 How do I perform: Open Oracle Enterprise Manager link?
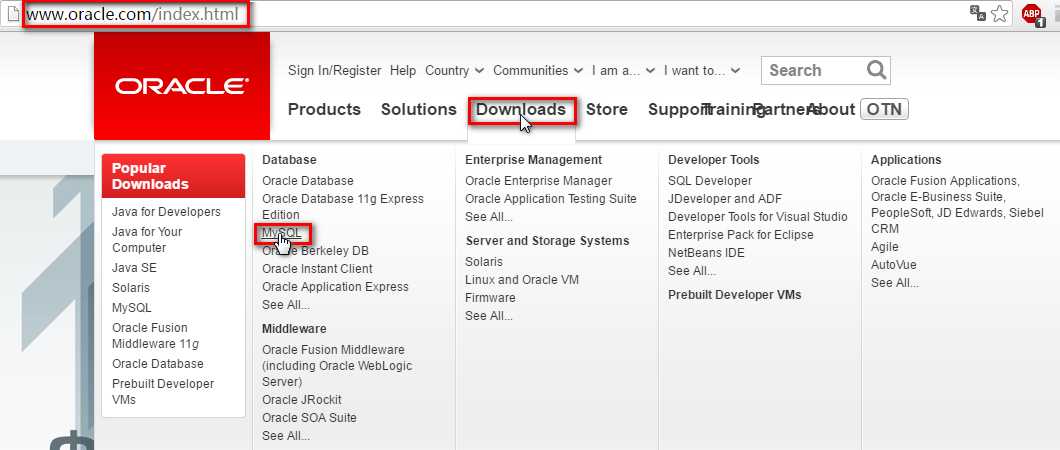pyautogui.click(x=538, y=180)
